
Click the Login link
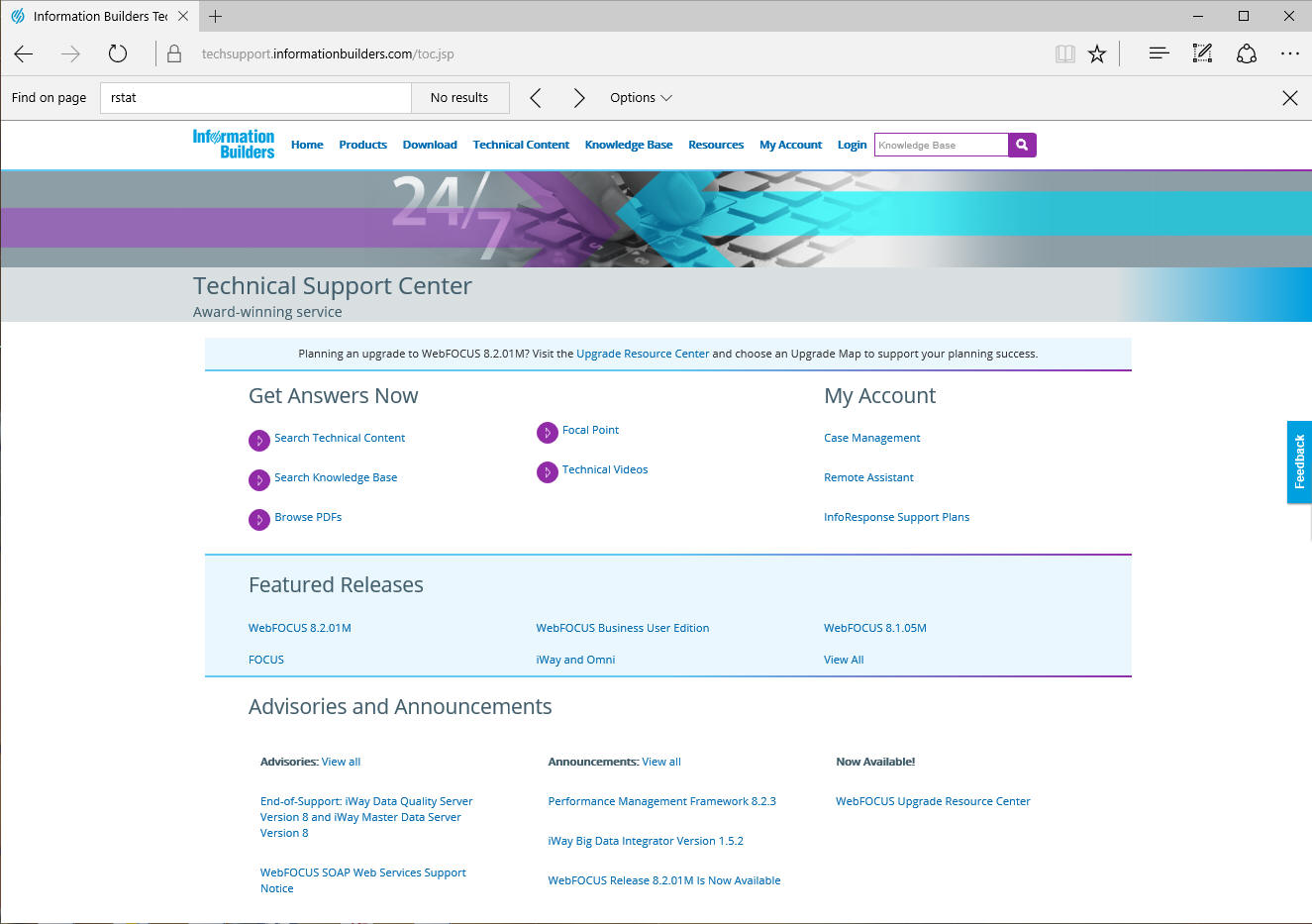[x=852, y=145]
